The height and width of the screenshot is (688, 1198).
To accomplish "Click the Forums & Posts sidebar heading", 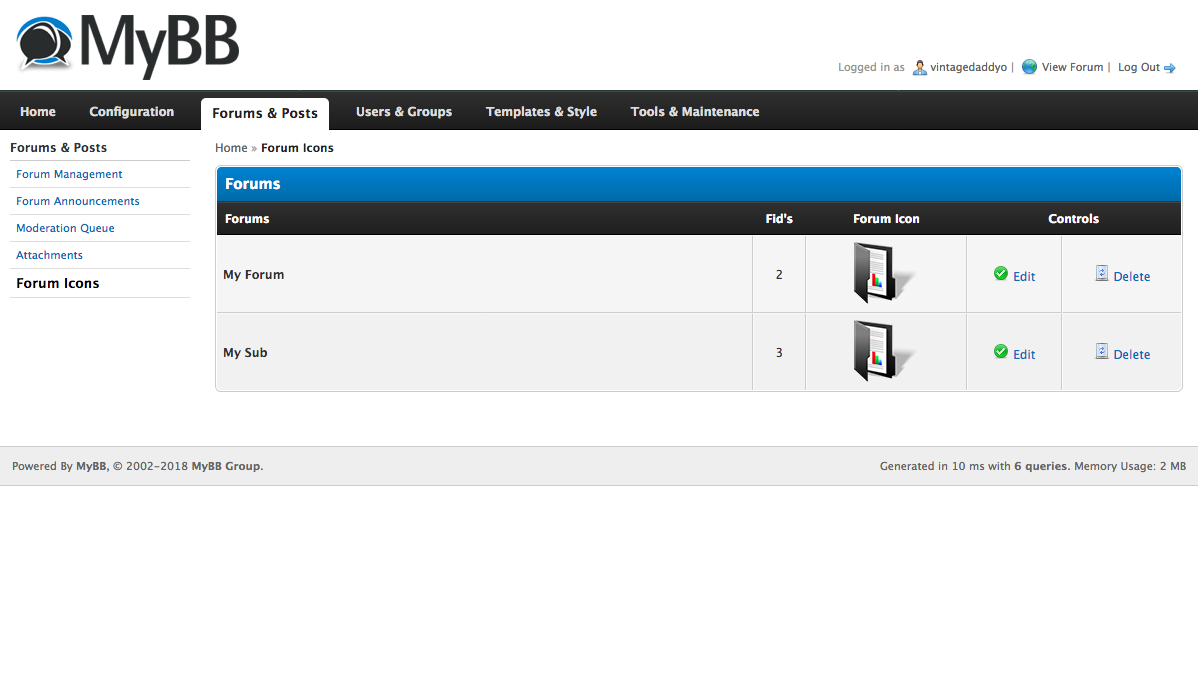I will 58,148.
